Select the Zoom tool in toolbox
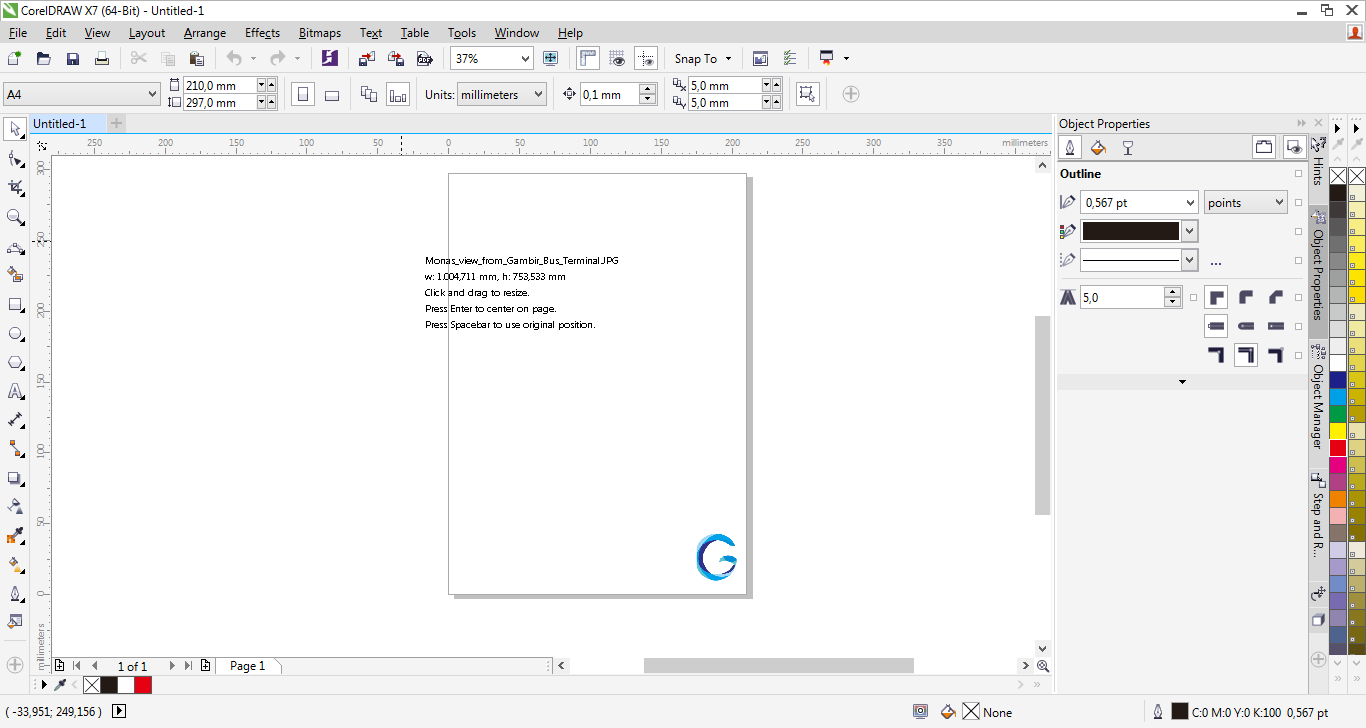 click(15, 217)
